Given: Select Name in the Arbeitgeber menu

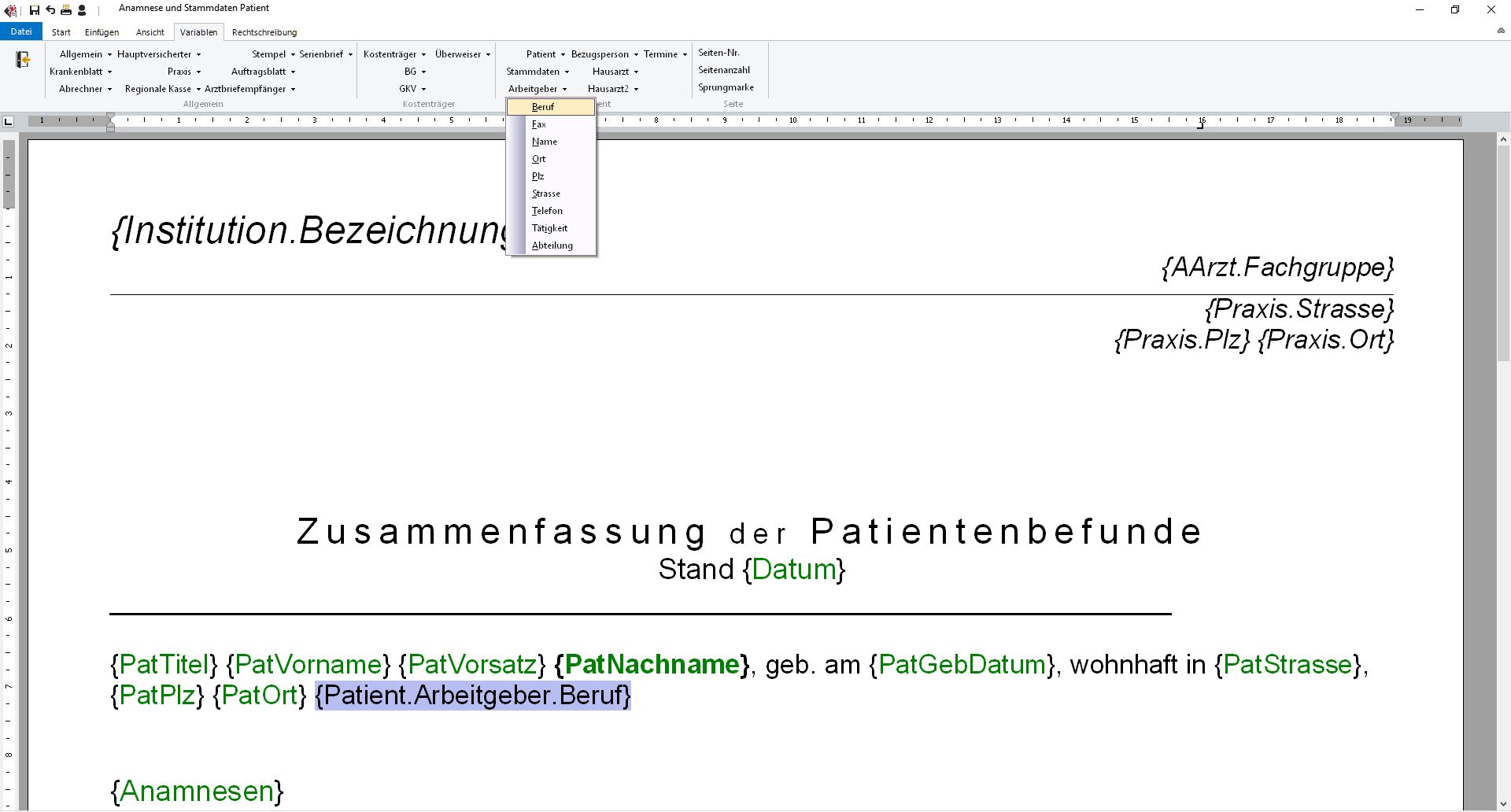Looking at the screenshot, I should [551, 142].
